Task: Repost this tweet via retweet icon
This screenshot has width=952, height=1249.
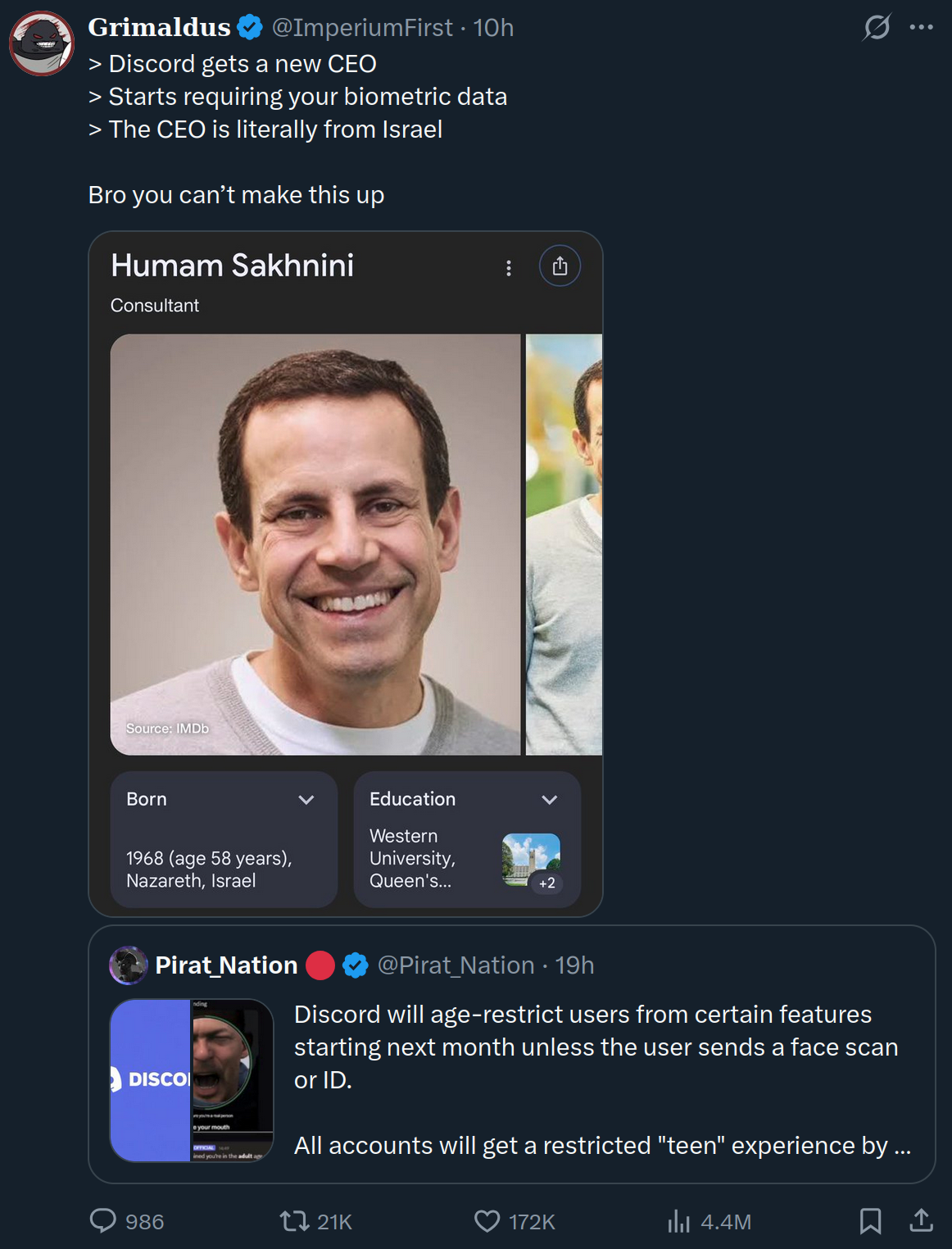Action: tap(293, 1221)
